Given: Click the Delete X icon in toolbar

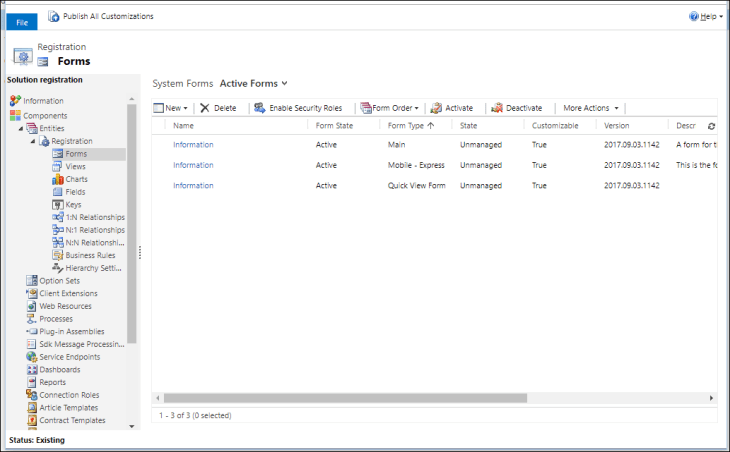Looking at the screenshot, I should click(x=204, y=108).
